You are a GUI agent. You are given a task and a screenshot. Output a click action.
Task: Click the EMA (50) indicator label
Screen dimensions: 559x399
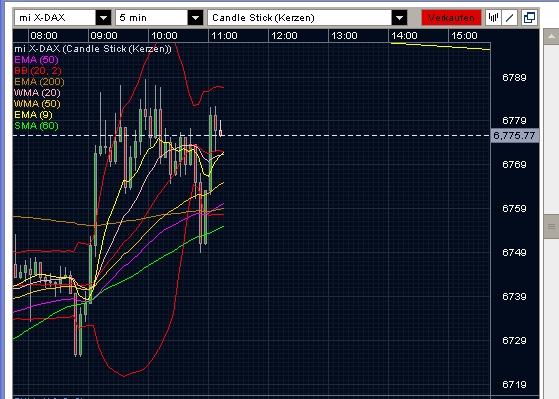point(36,60)
